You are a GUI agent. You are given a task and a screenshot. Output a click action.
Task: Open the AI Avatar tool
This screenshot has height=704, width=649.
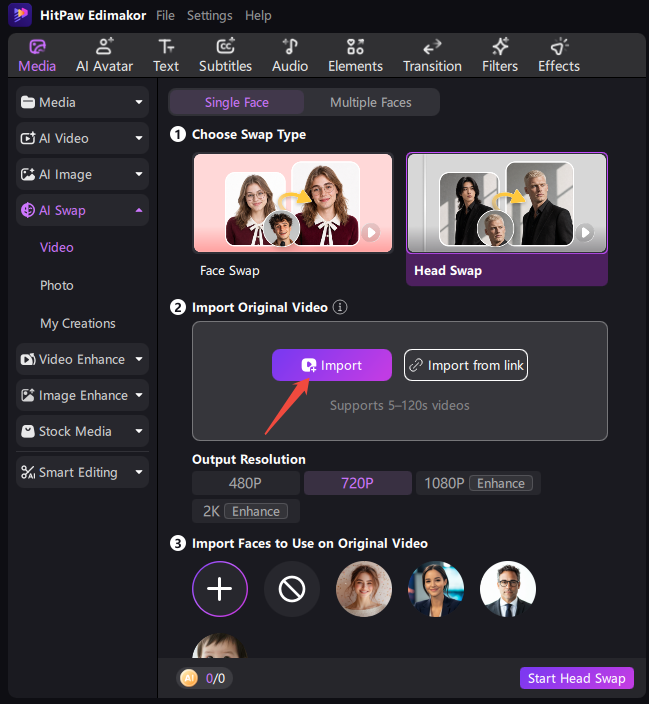104,56
